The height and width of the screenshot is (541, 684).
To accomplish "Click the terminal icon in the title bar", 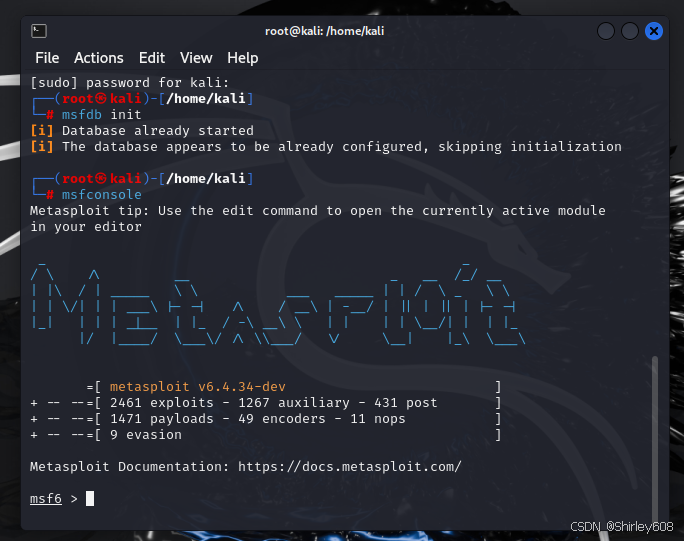I will [39, 31].
